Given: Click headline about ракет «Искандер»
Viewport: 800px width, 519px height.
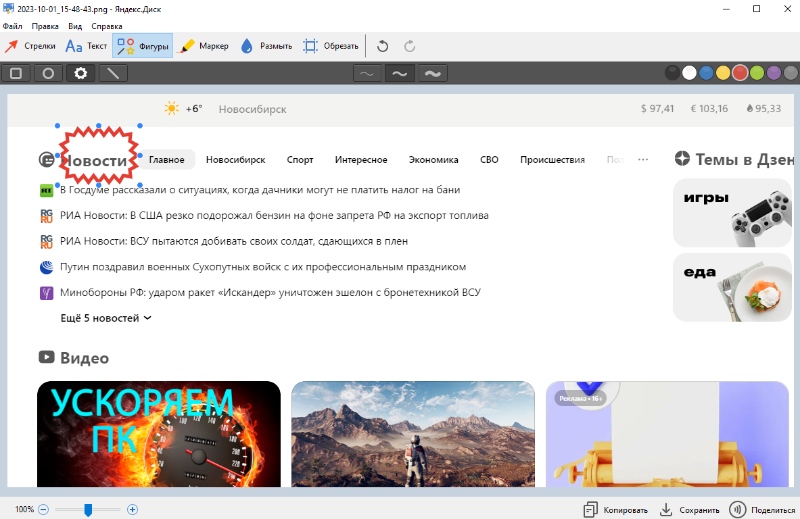Looking at the screenshot, I should [x=270, y=292].
